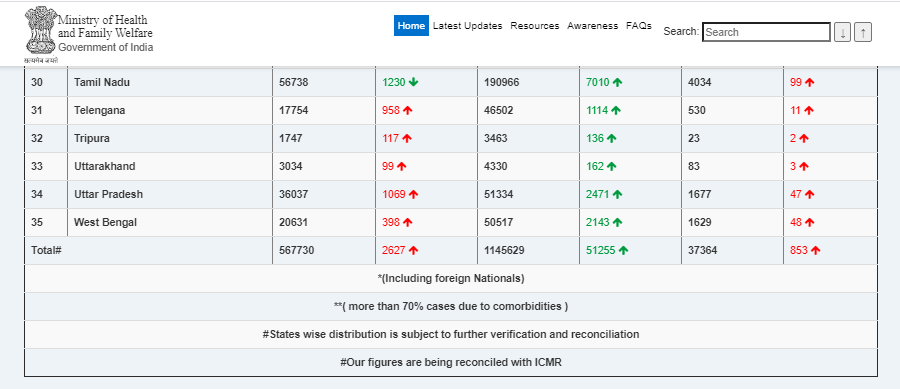This screenshot has width=900, height=389.
Task: Click red up arrow next to Telengana 958
Action: [x=407, y=110]
